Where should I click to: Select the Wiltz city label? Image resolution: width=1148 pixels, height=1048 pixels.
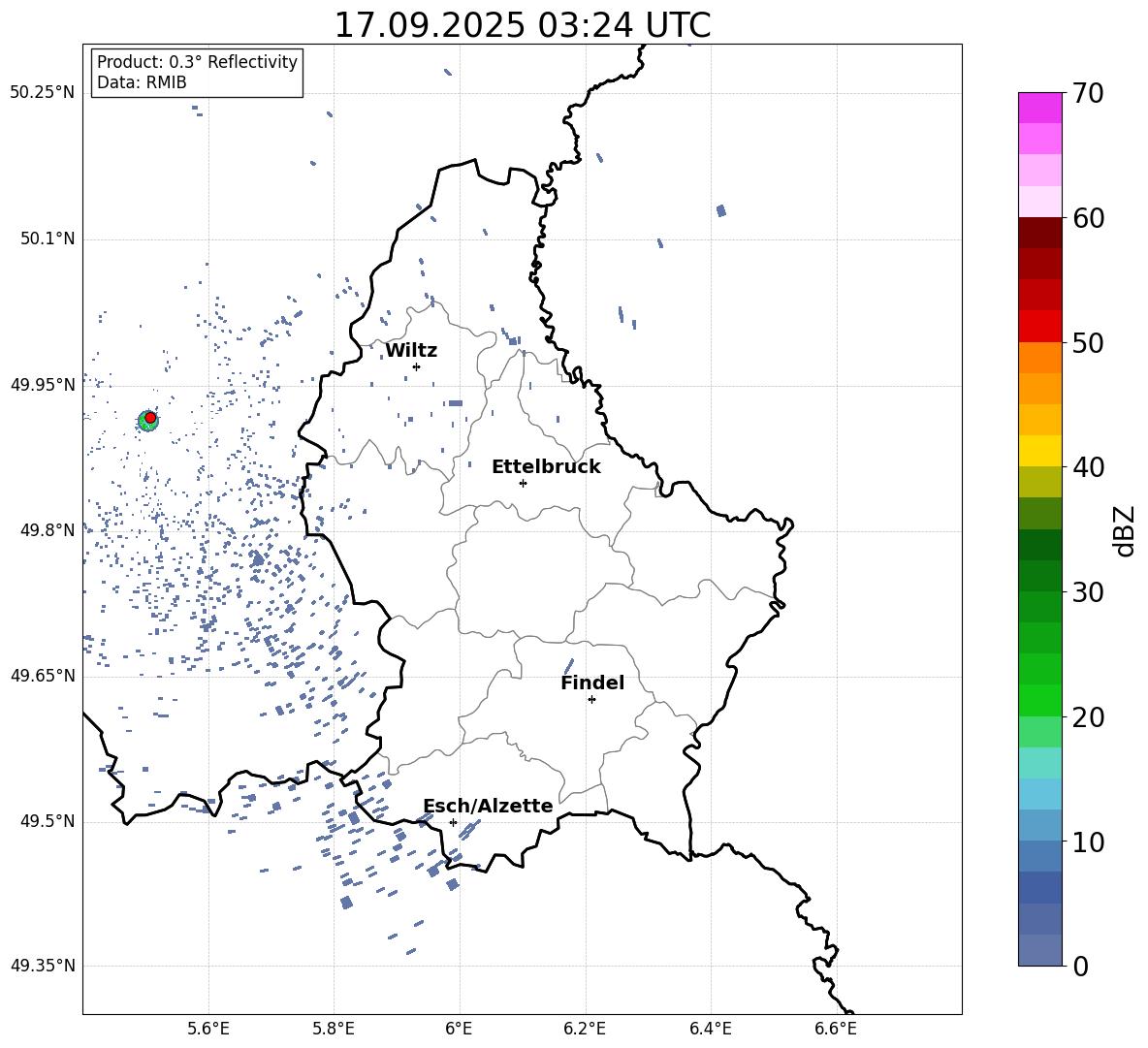(x=411, y=351)
